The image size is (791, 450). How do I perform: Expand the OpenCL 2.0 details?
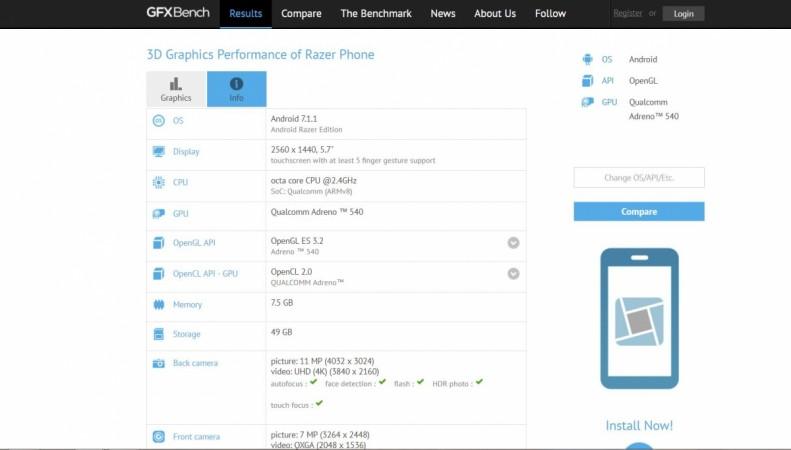(x=513, y=273)
